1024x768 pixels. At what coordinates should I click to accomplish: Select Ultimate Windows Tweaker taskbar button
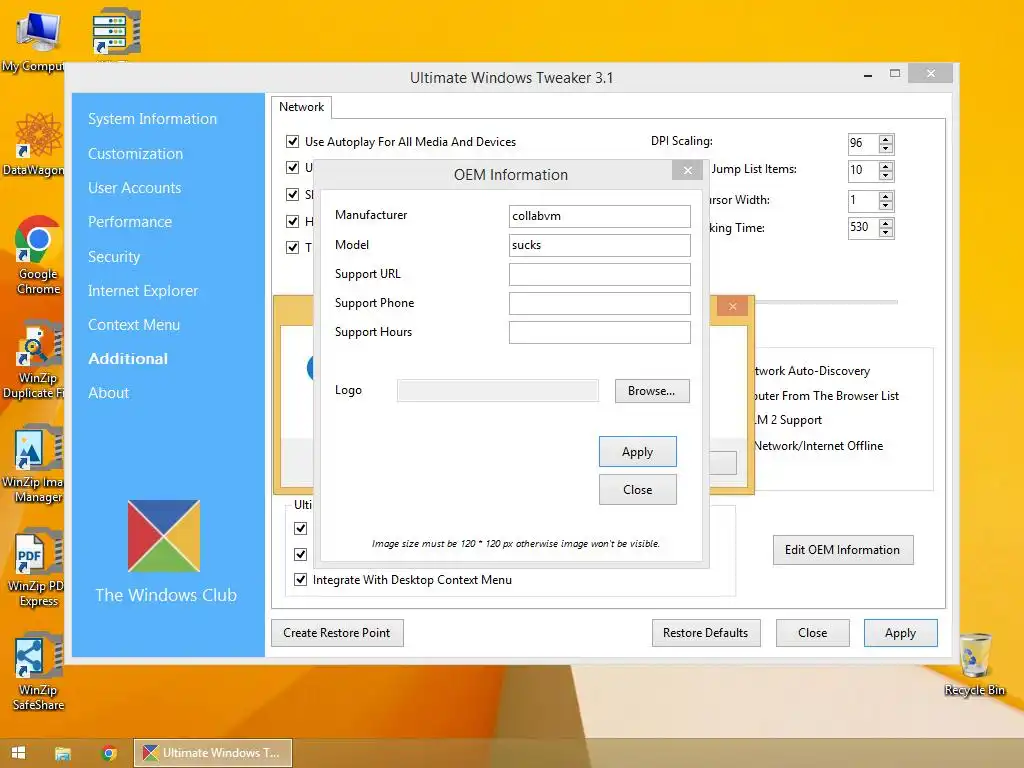[213, 753]
